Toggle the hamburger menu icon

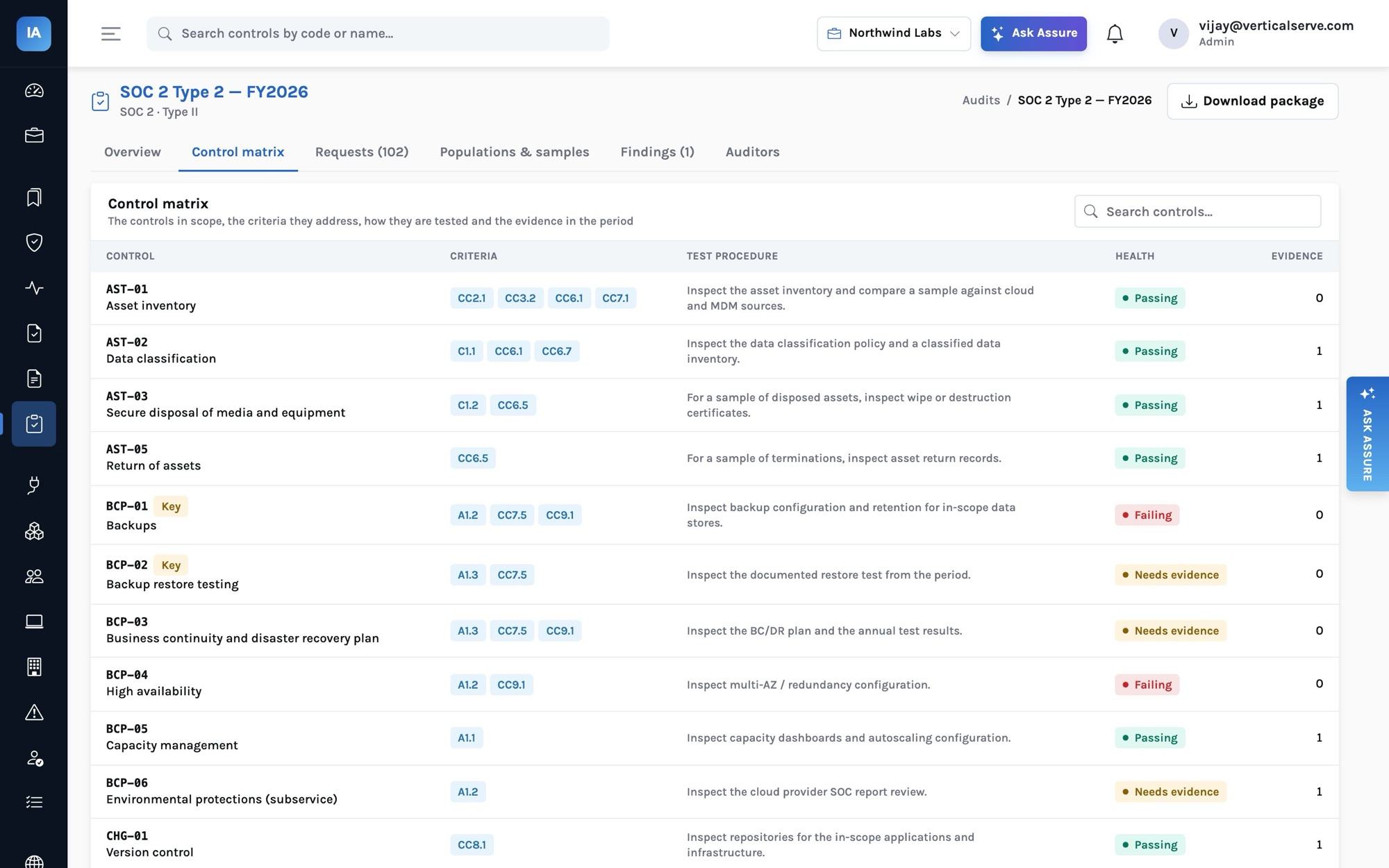click(x=111, y=33)
